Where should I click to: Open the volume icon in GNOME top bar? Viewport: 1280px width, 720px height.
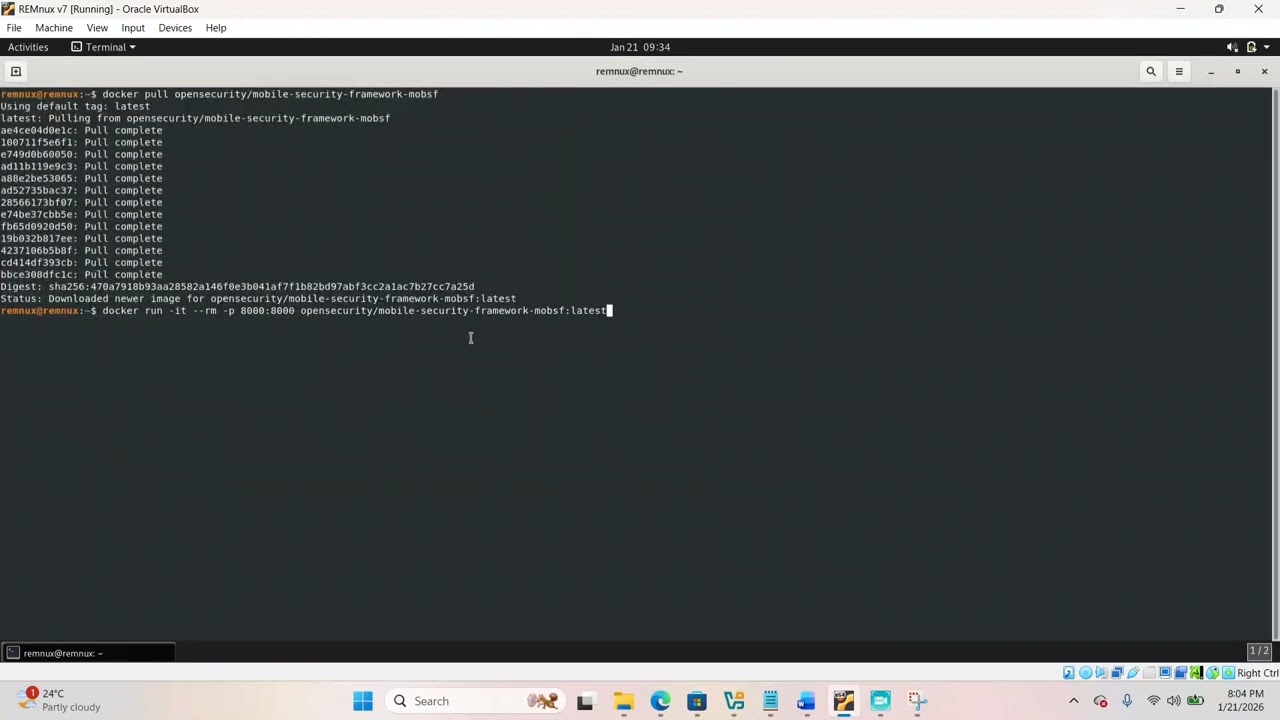click(x=1232, y=47)
